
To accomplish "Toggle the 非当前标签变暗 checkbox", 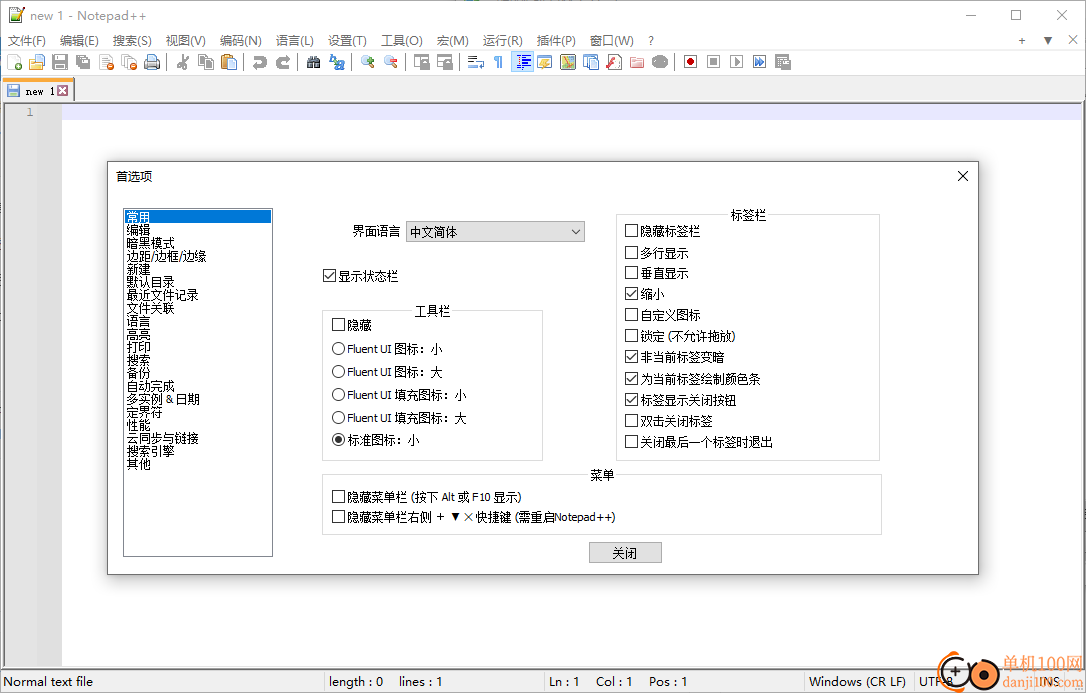I will click(631, 357).
